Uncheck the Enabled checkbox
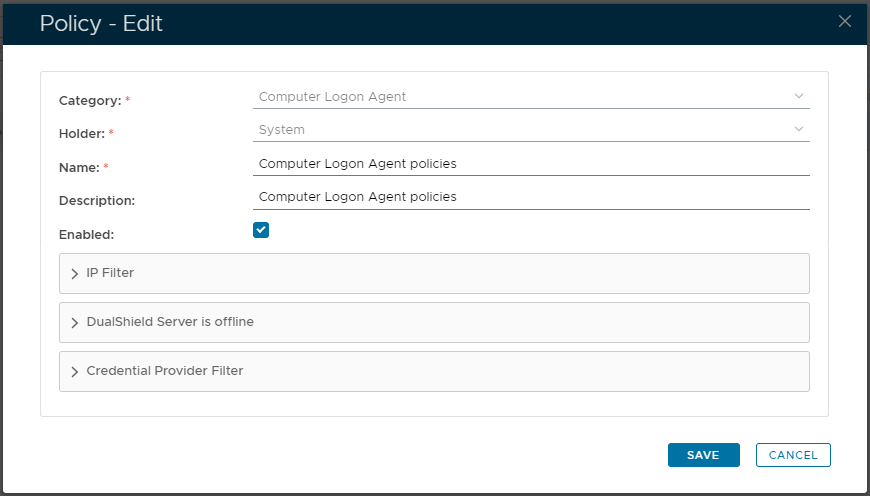The height and width of the screenshot is (496, 870). 261,231
